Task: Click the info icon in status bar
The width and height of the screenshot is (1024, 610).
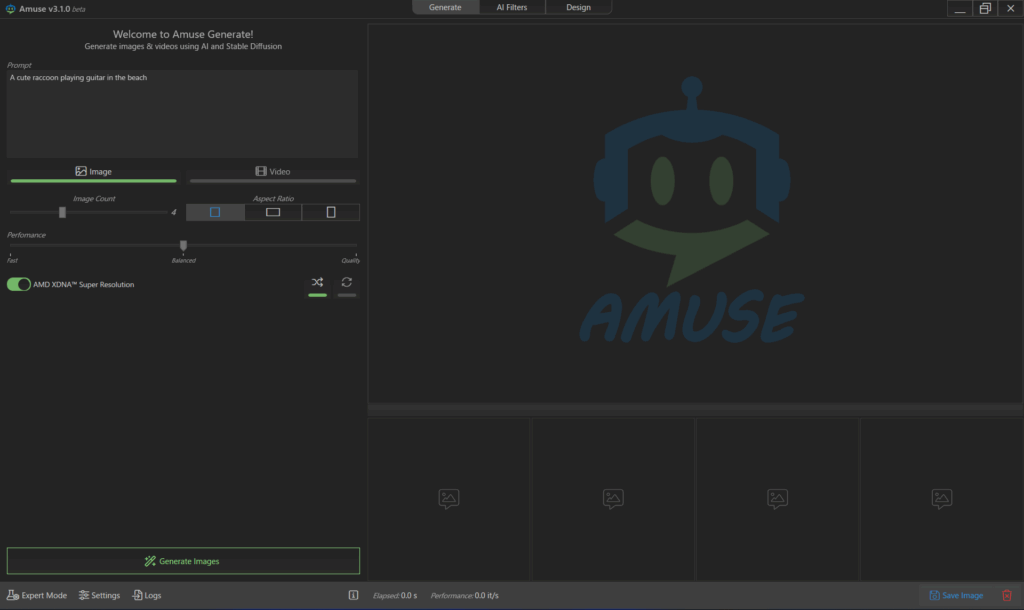Action: coord(353,595)
